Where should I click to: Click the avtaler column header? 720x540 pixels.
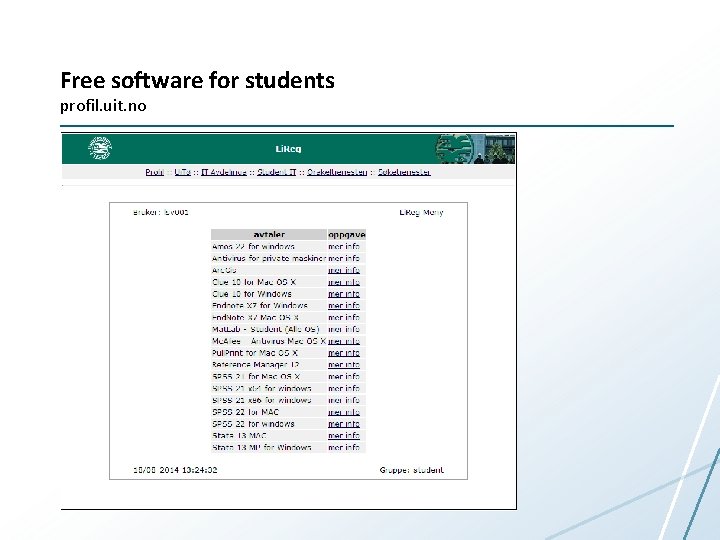(x=269, y=235)
